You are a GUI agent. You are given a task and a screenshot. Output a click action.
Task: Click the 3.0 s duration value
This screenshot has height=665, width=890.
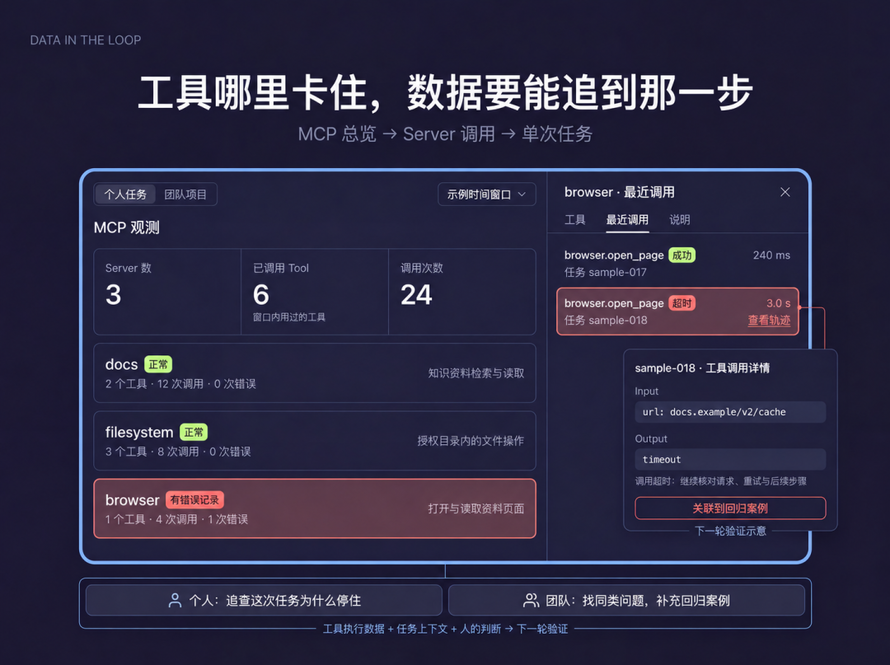point(778,304)
